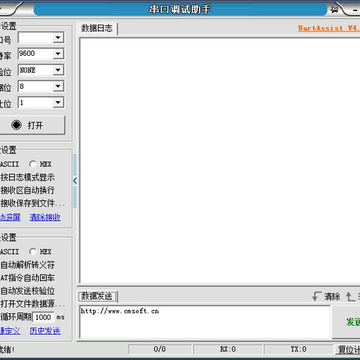Open the NONE parity dropdown
The width and height of the screenshot is (360, 360).
(58, 70)
